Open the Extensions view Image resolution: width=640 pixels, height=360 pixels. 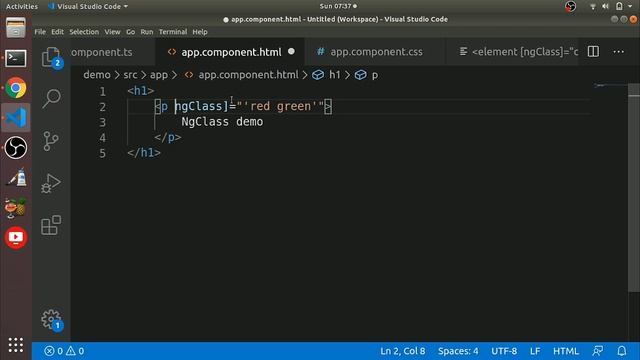pyautogui.click(x=51, y=225)
